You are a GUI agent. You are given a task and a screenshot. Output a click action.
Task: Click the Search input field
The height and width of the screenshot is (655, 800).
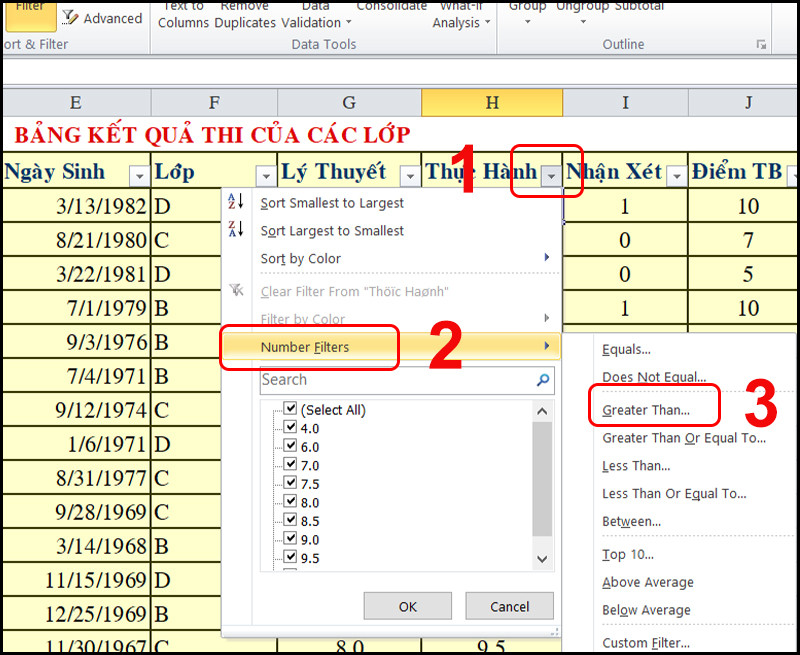[395, 380]
